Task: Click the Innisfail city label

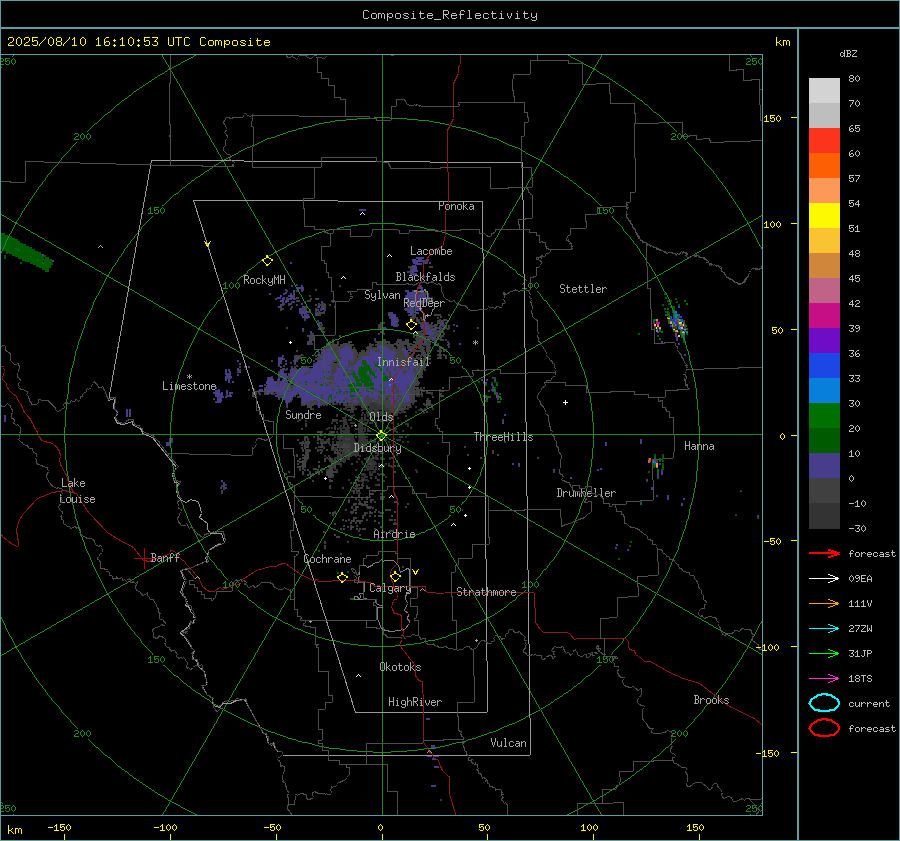Action: coord(404,362)
